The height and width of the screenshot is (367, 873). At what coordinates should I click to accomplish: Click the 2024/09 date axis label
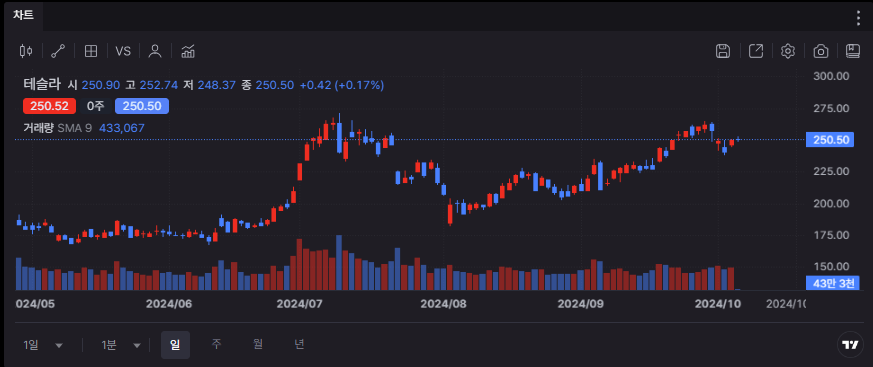click(x=581, y=304)
